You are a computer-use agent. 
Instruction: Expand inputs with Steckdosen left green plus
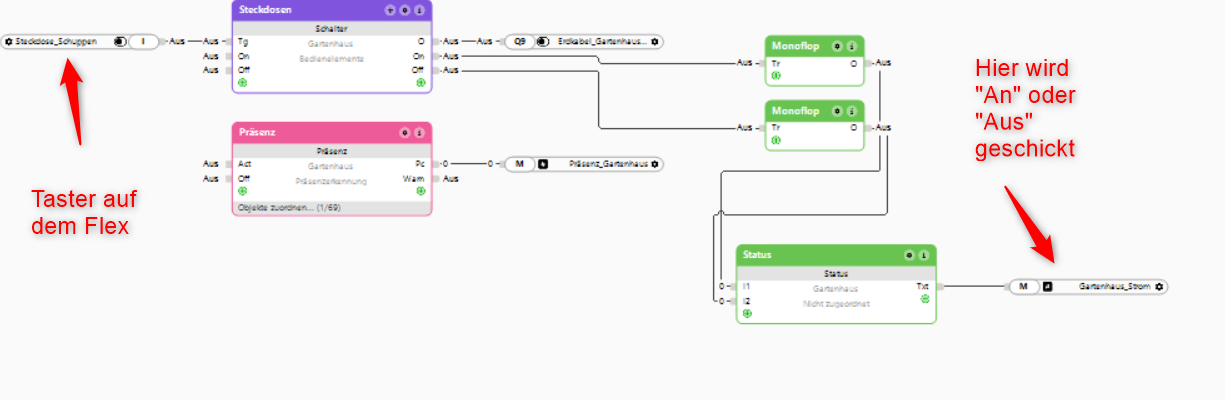(x=241, y=83)
